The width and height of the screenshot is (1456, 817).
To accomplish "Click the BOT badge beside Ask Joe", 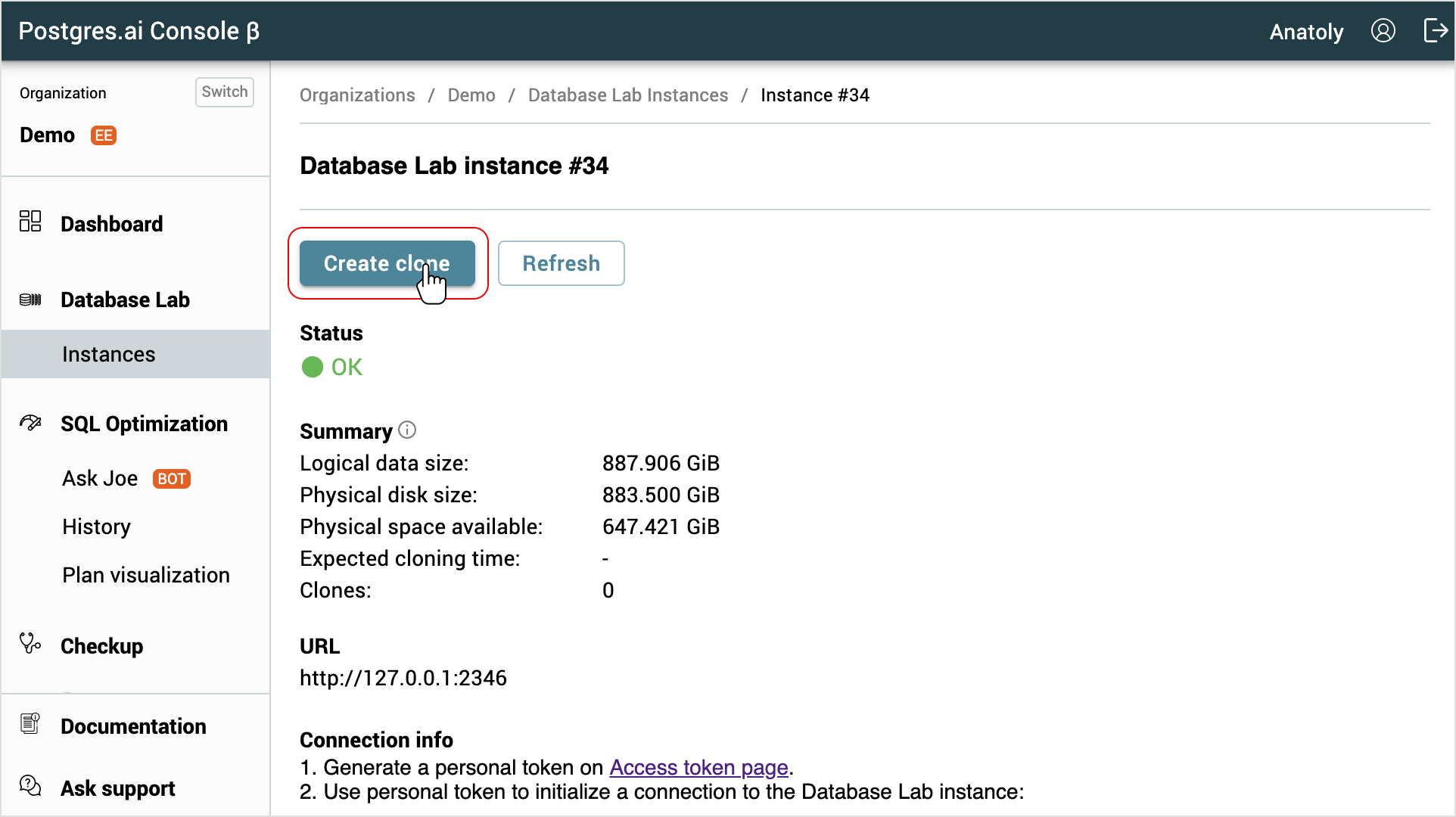I will point(172,479).
